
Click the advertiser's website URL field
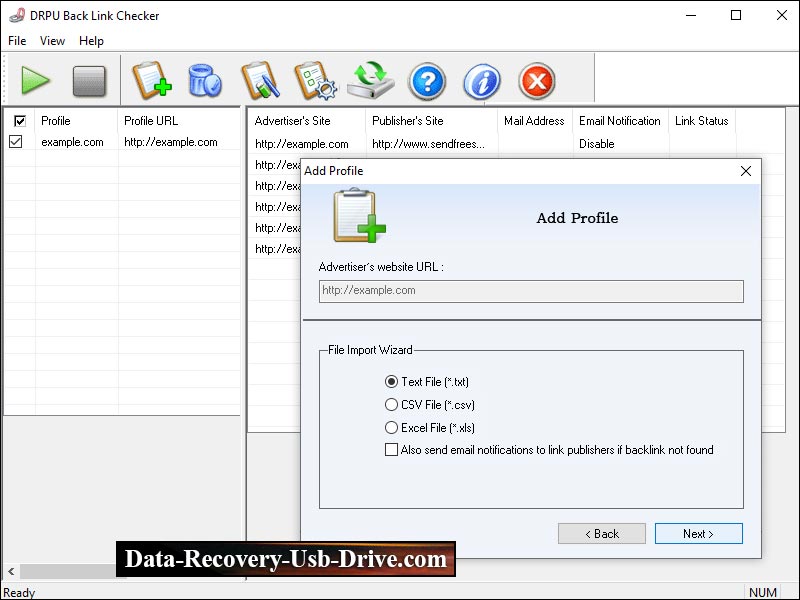(530, 291)
